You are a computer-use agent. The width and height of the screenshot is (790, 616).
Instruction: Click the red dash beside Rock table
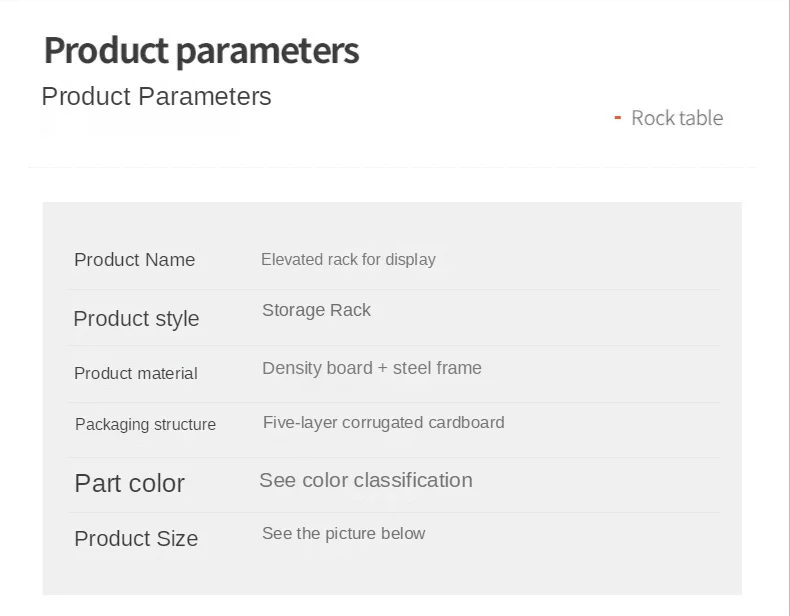click(617, 118)
